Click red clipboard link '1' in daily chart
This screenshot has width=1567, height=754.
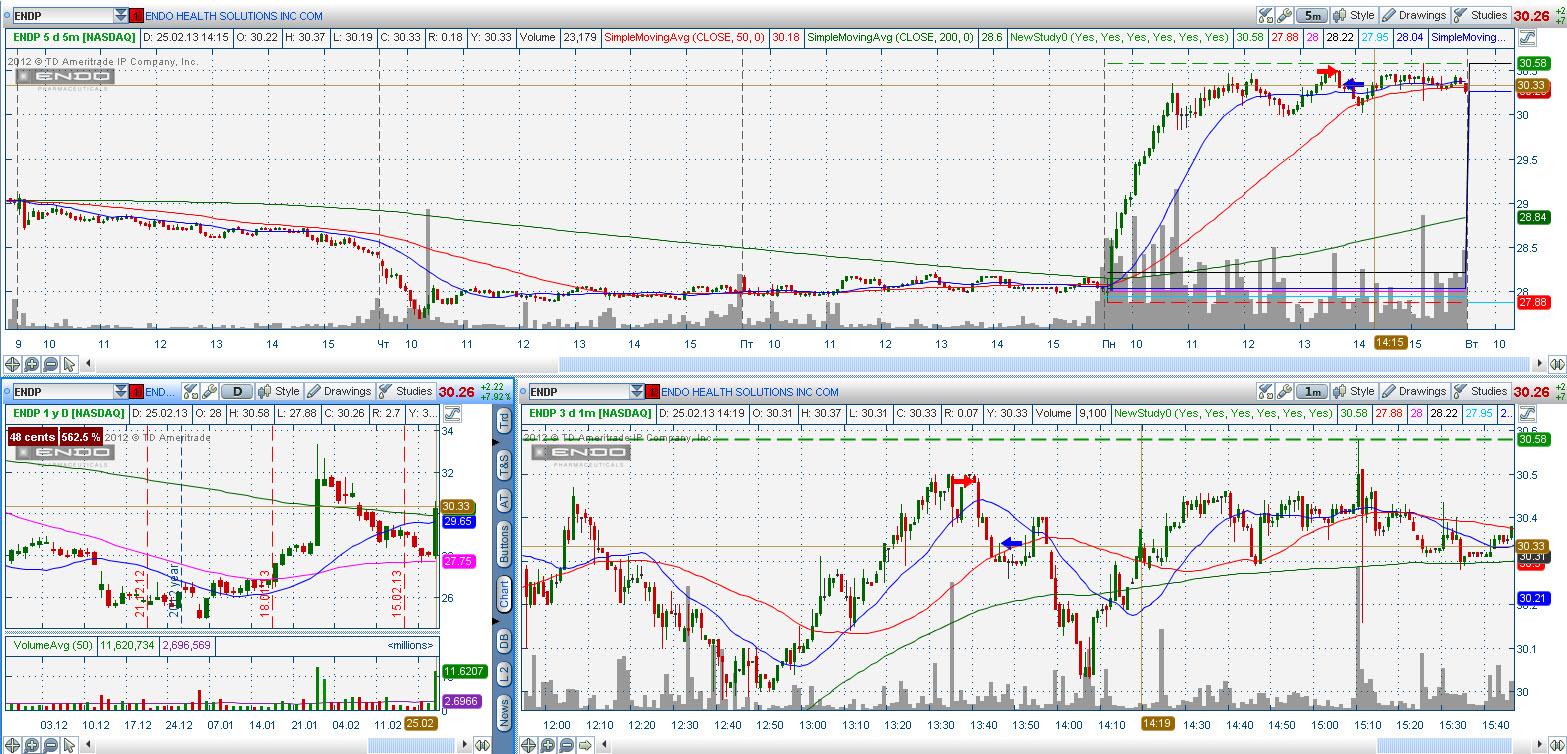137,392
